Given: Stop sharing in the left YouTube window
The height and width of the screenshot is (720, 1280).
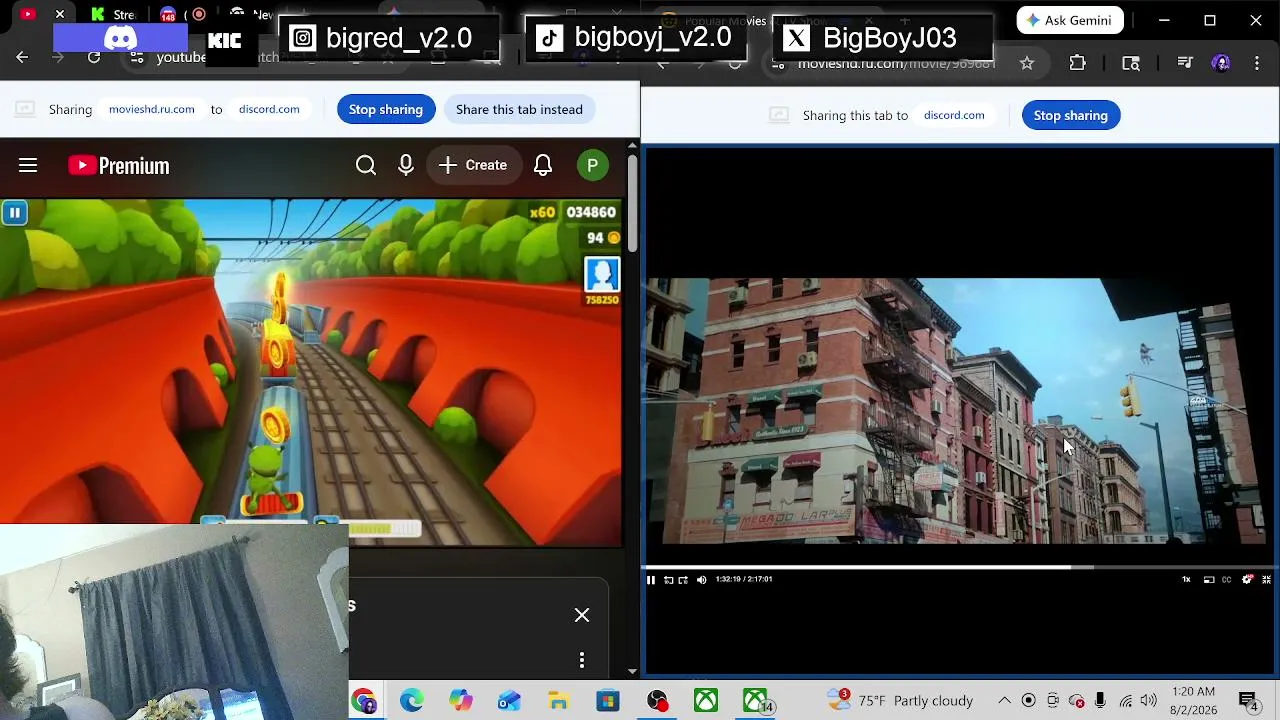Looking at the screenshot, I should (386, 109).
